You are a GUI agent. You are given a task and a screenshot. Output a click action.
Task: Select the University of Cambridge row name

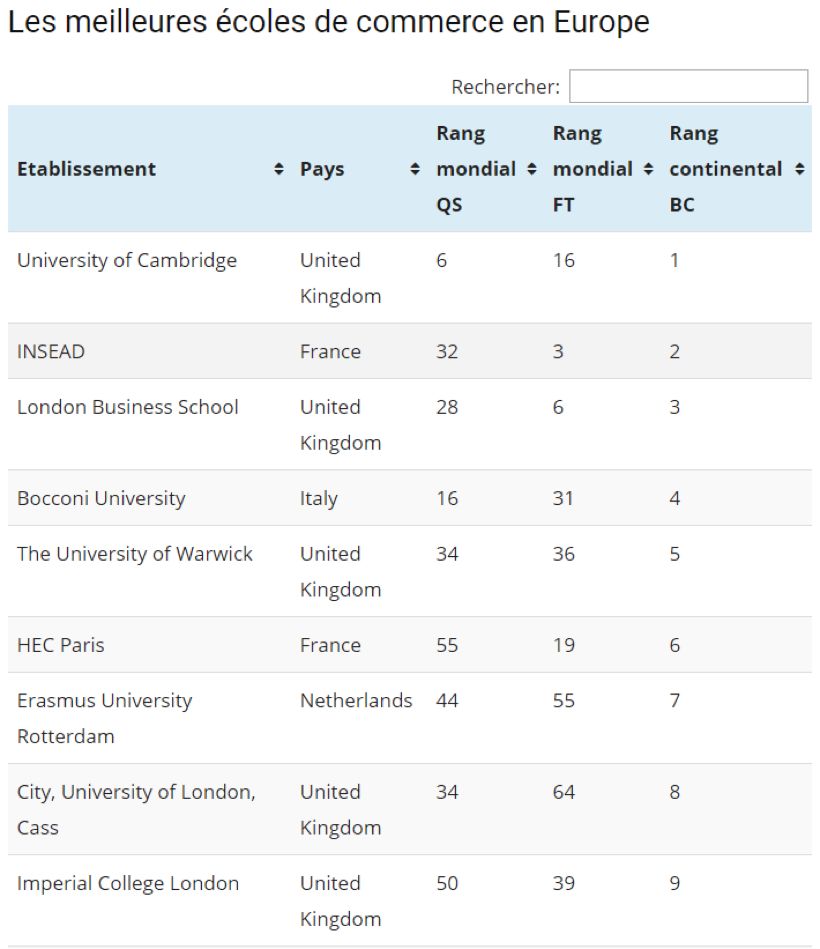click(x=127, y=260)
